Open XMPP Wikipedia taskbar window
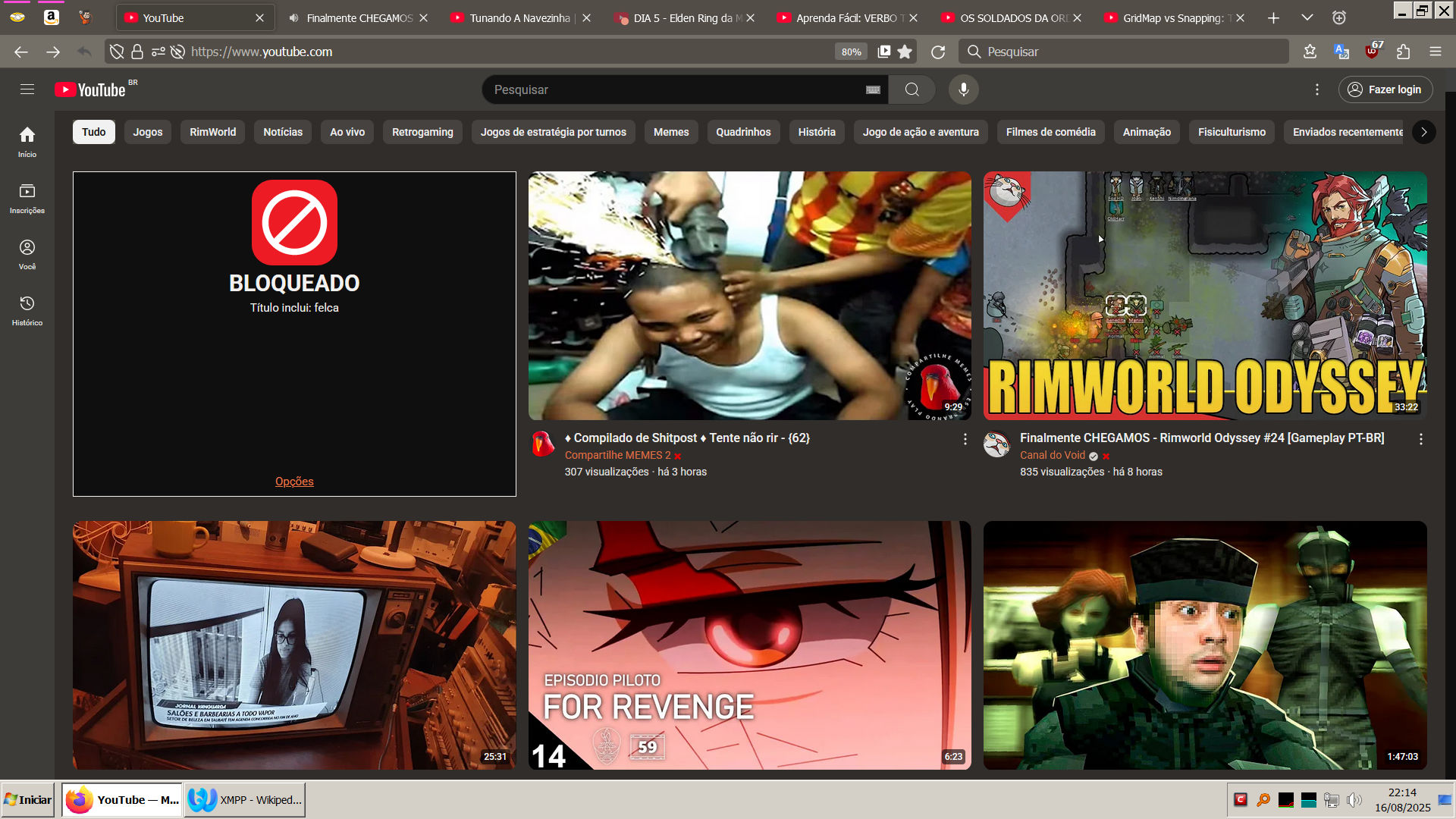 (x=245, y=799)
